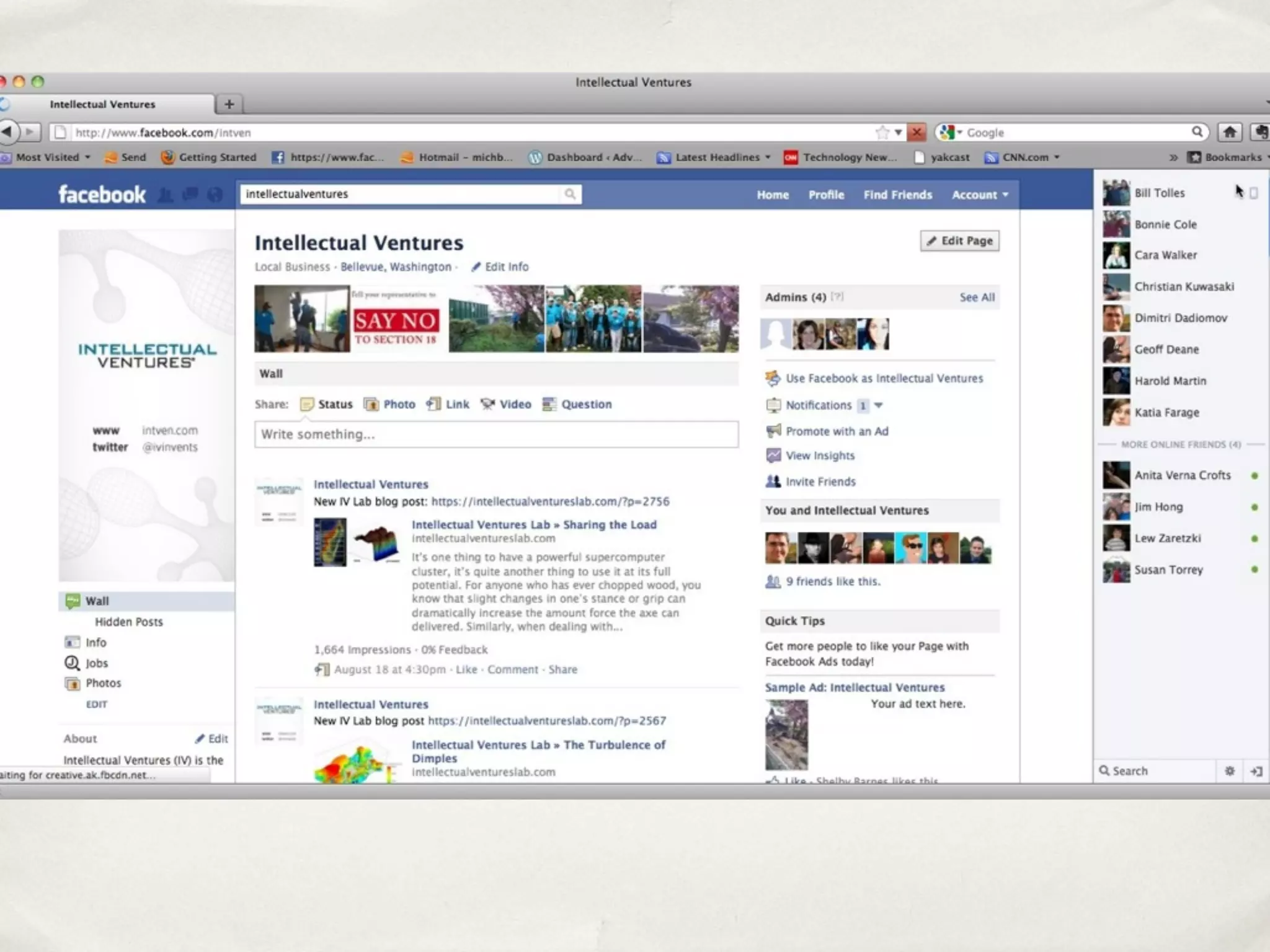
Task: Click the SAY NO photo thumbnail
Action: click(397, 319)
